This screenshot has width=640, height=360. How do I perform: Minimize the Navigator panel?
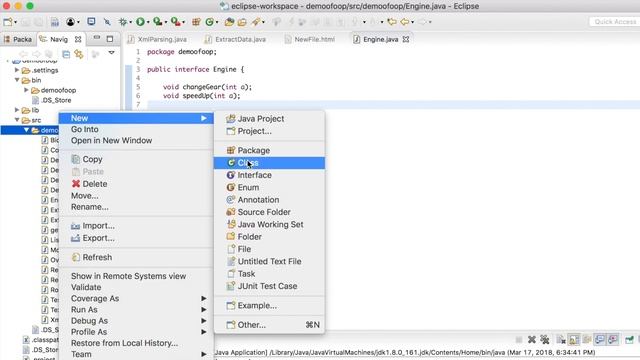coord(97,38)
